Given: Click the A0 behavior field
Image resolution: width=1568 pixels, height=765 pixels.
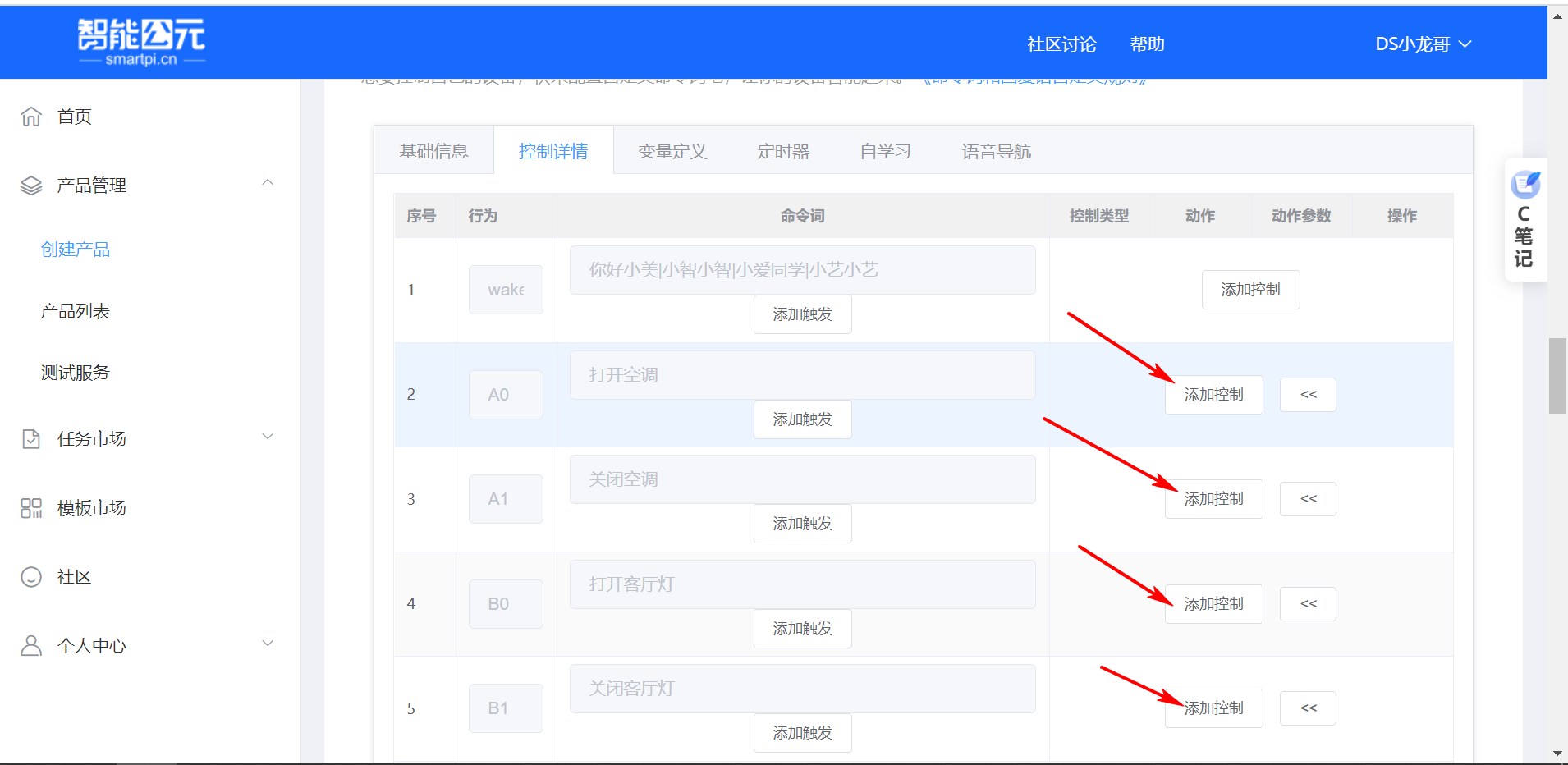Looking at the screenshot, I should tap(506, 395).
